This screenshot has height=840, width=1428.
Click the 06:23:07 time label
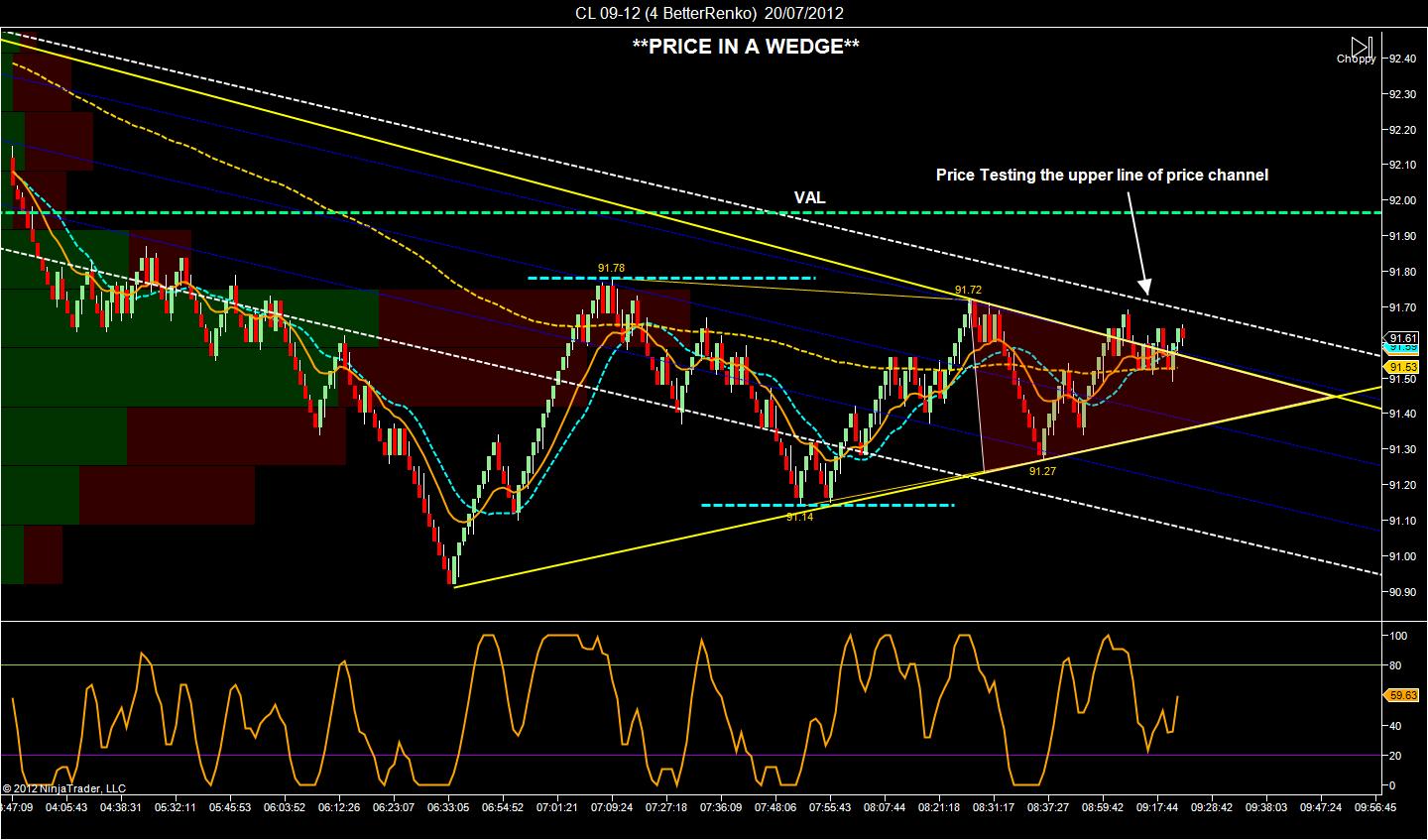394,807
